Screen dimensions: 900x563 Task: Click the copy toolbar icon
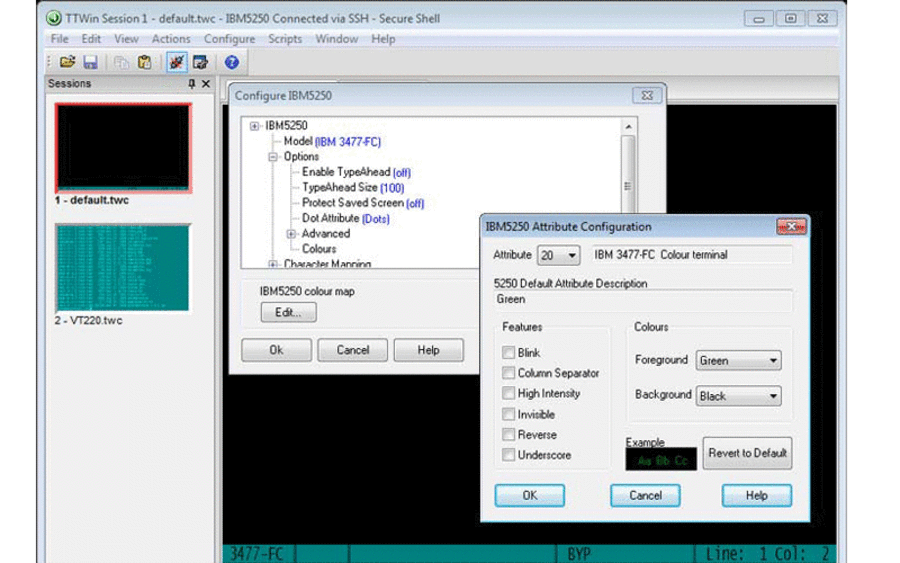tap(121, 62)
